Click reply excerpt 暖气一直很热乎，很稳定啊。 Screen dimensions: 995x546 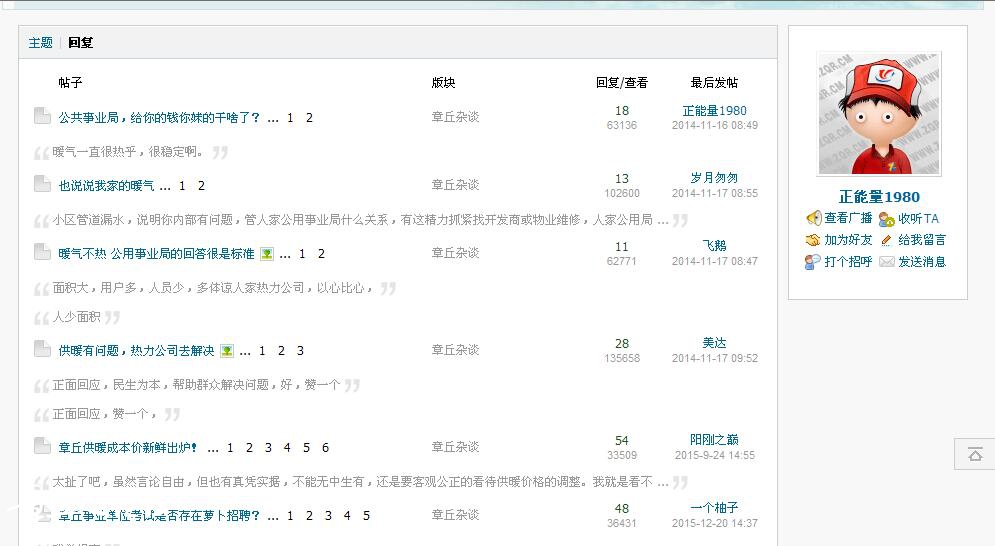point(128,152)
